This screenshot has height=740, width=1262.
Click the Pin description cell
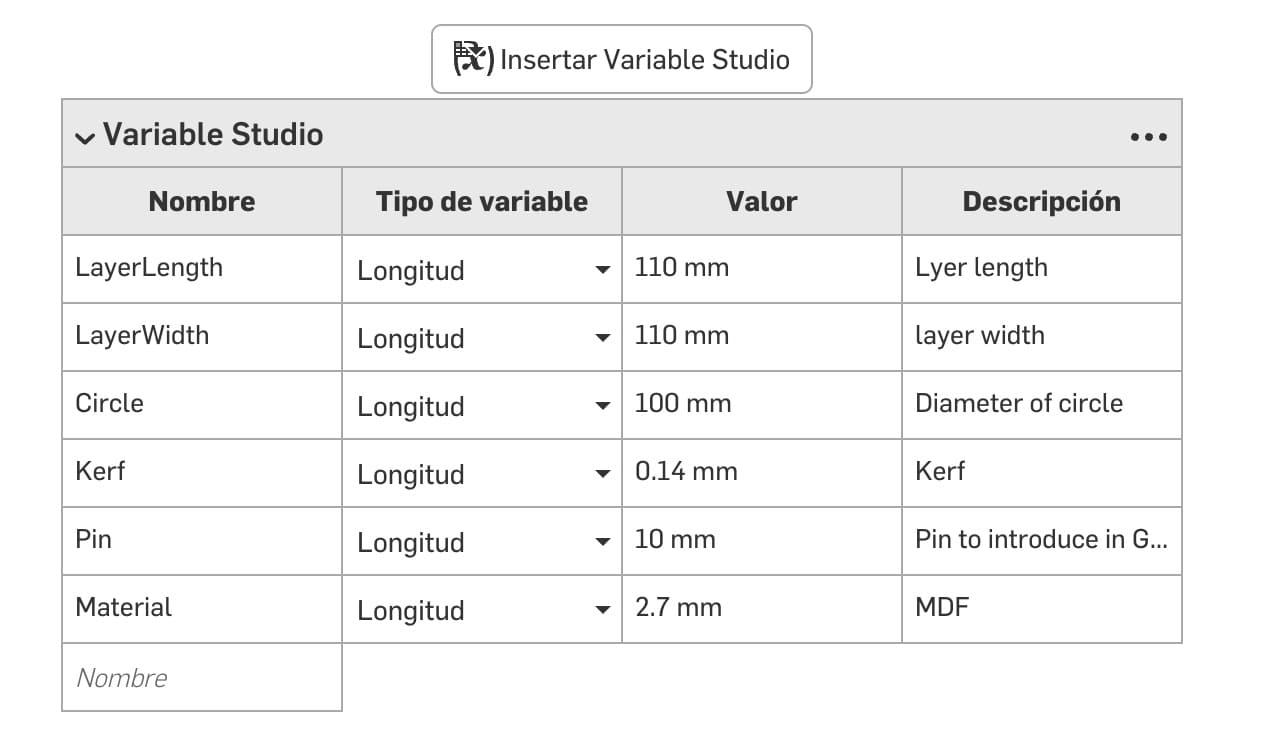click(1041, 540)
